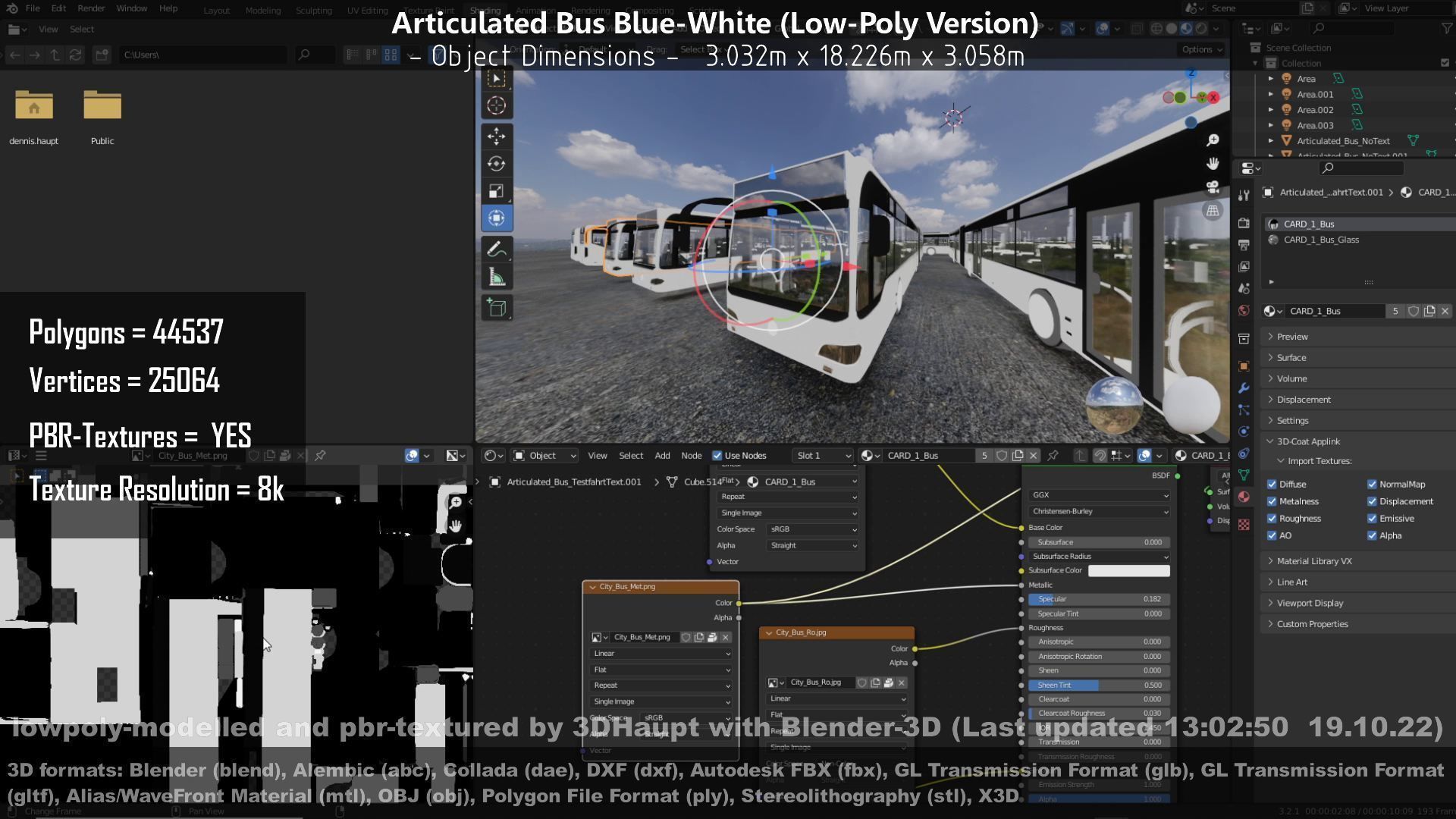Switch perspective/orthographic grid icon in viewport
The image size is (1456, 819).
tap(1213, 211)
